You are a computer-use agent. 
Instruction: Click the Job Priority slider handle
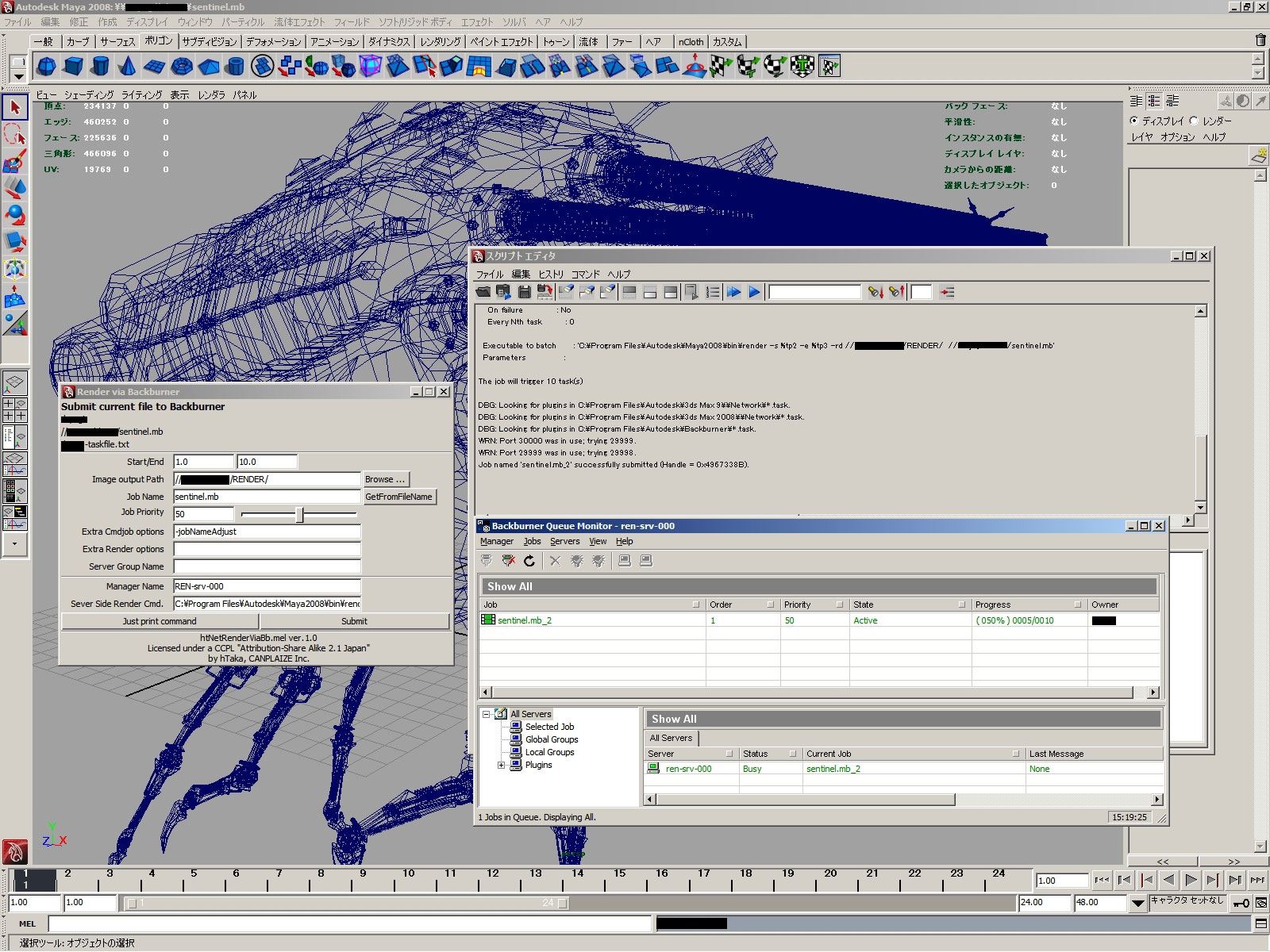300,514
